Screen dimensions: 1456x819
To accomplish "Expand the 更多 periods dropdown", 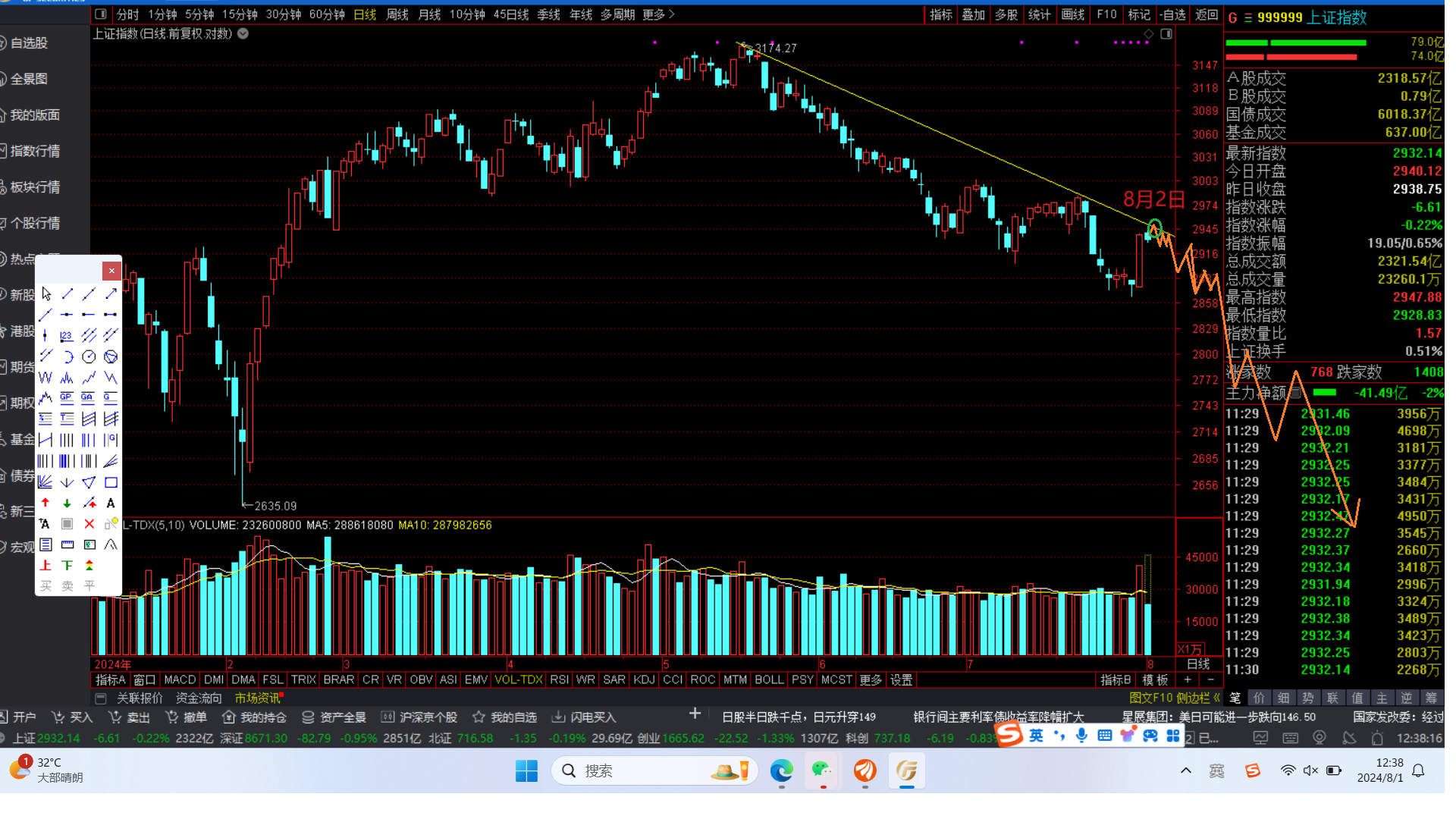I will 657,14.
